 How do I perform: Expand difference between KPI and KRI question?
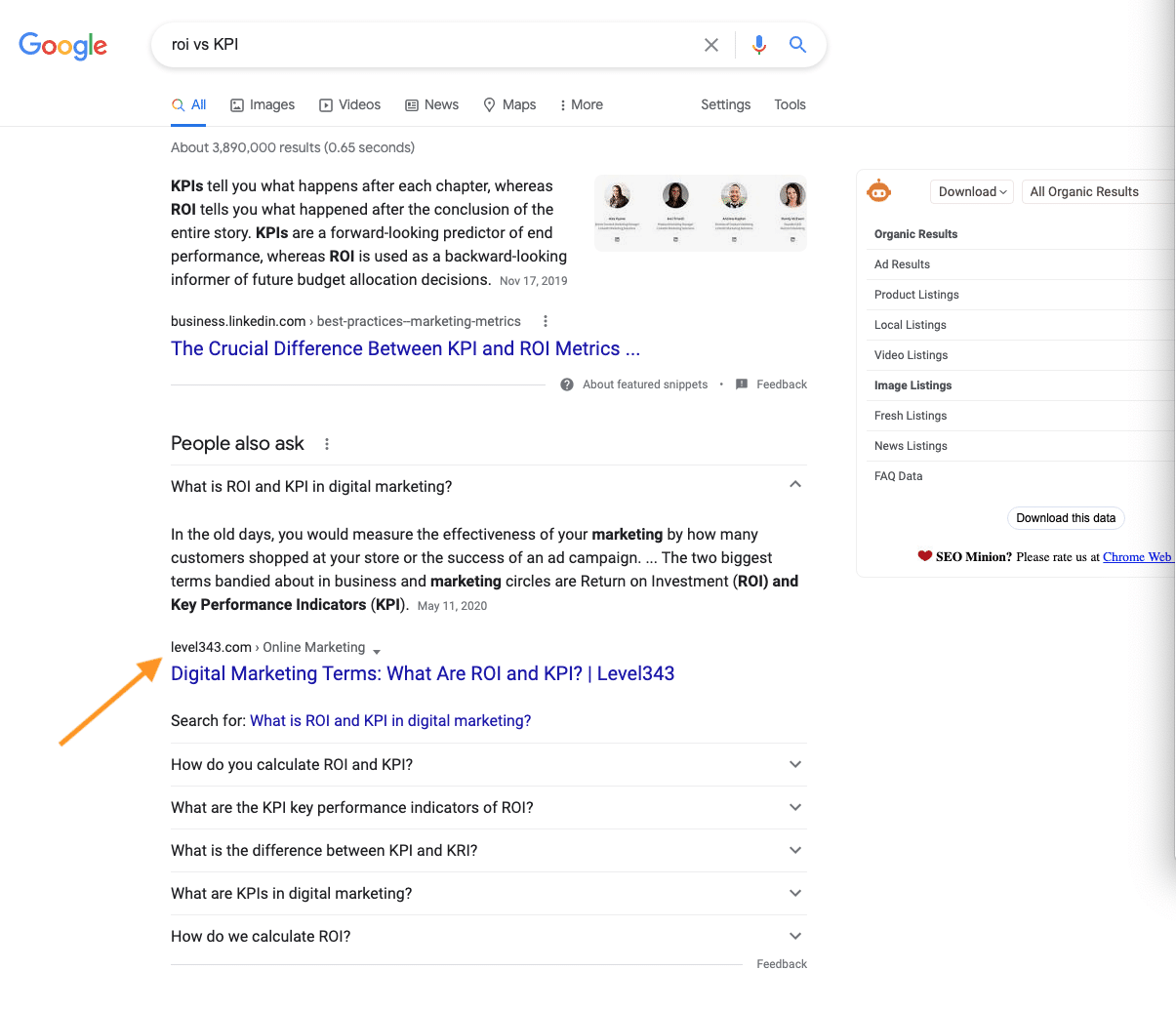[489, 850]
